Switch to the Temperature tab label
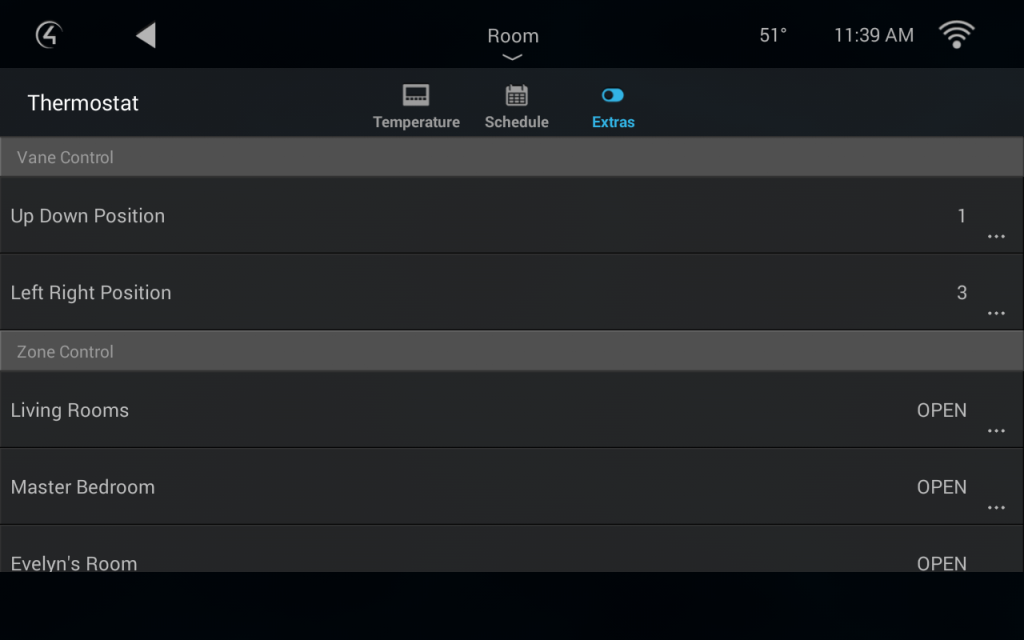Image resolution: width=1024 pixels, height=640 pixels. (416, 122)
